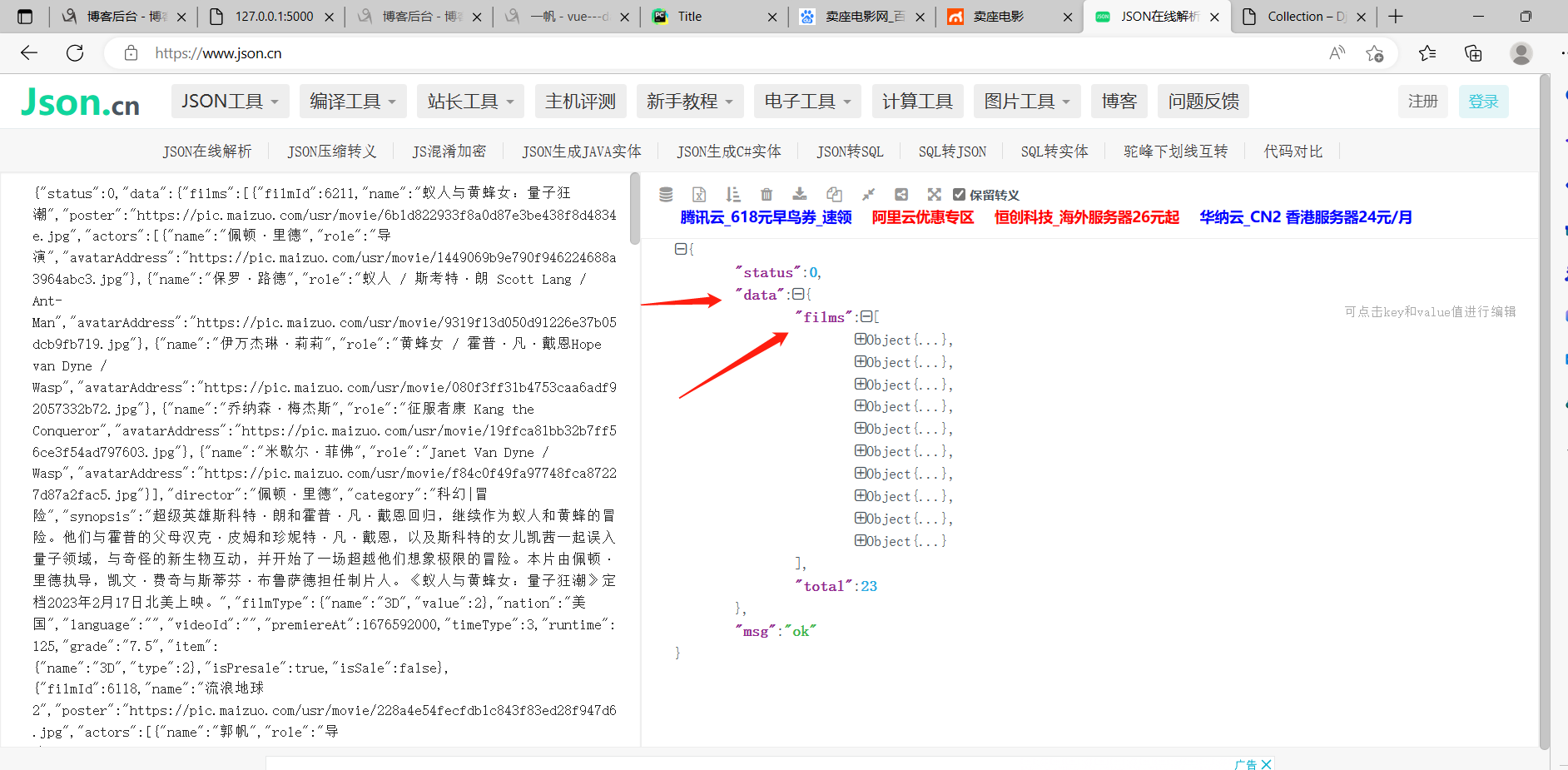Image resolution: width=1568 pixels, height=770 pixels.
Task: Click the 注册 register button
Action: [1423, 102]
